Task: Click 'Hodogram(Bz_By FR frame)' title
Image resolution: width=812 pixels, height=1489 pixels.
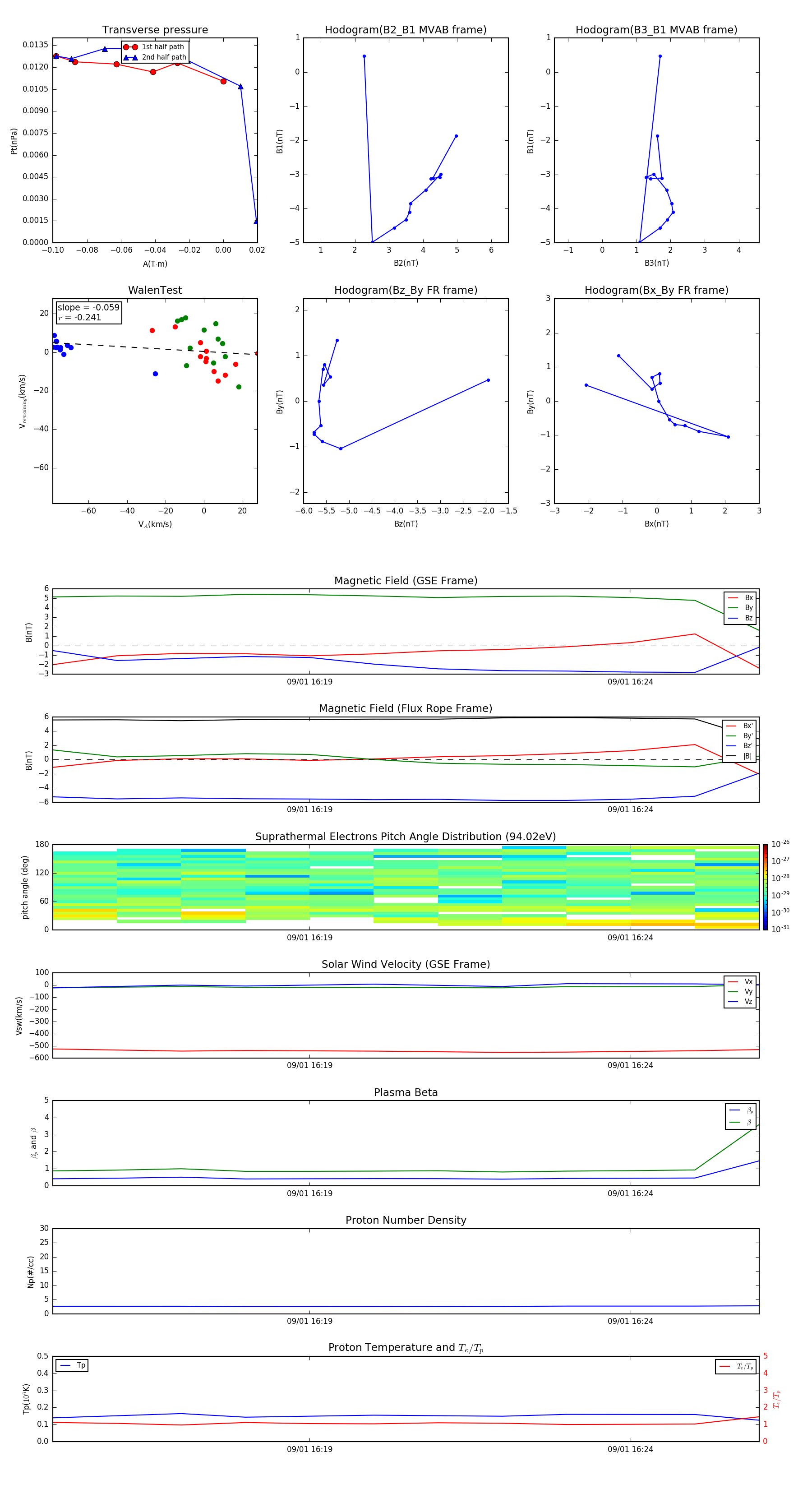Action: coord(406,290)
